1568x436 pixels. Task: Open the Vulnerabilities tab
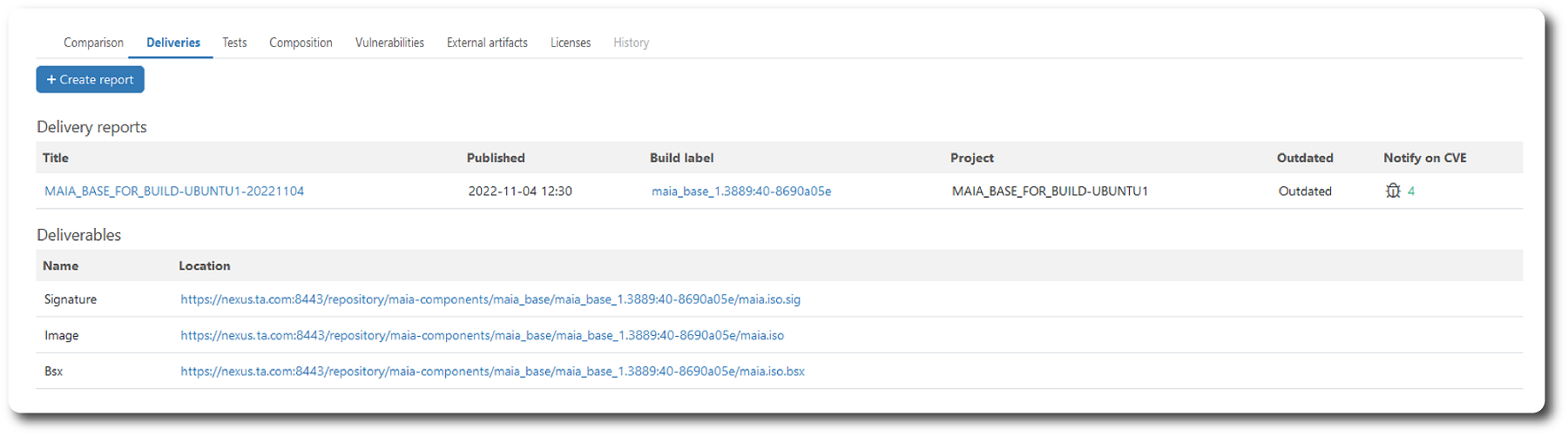(389, 43)
